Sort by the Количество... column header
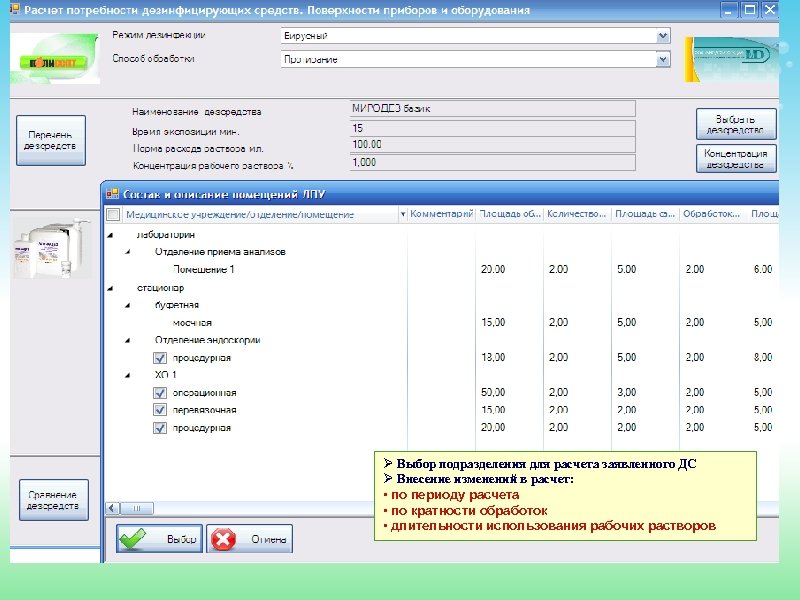The width and height of the screenshot is (800, 600). click(577, 214)
